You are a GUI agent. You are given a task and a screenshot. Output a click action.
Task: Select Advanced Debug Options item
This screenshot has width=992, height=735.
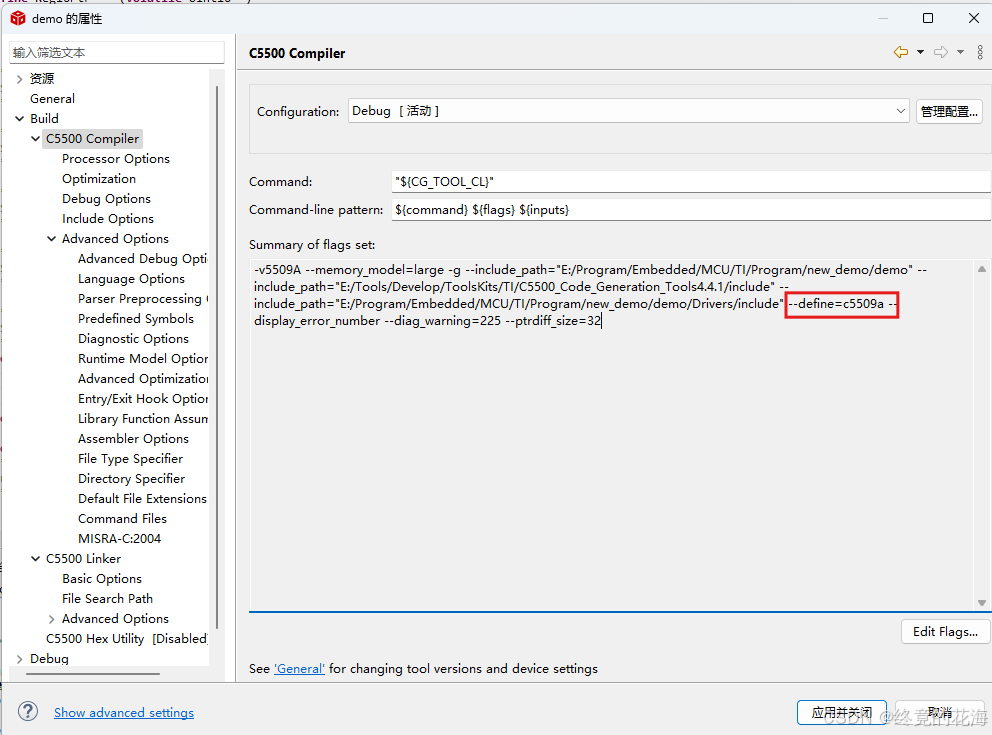click(142, 259)
